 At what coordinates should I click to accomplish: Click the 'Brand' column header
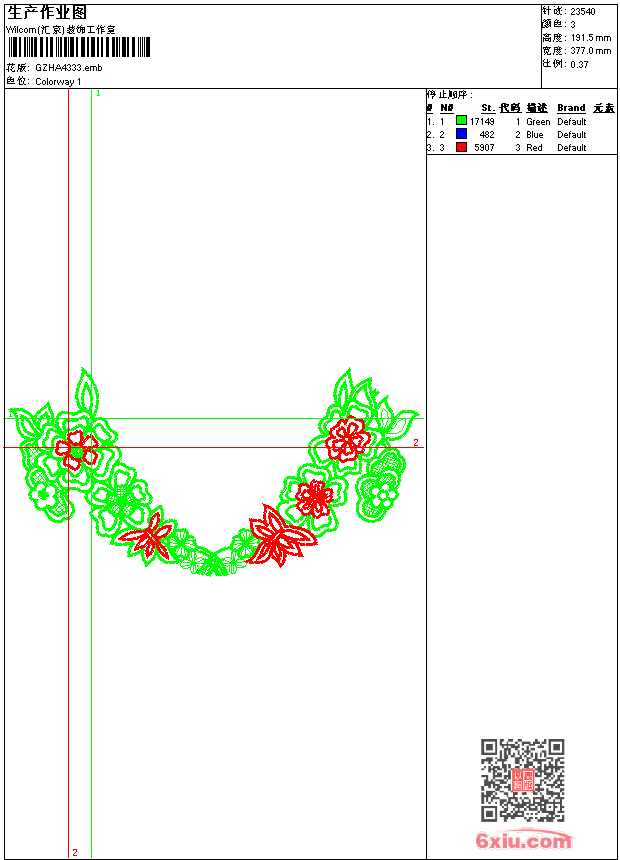coord(571,108)
